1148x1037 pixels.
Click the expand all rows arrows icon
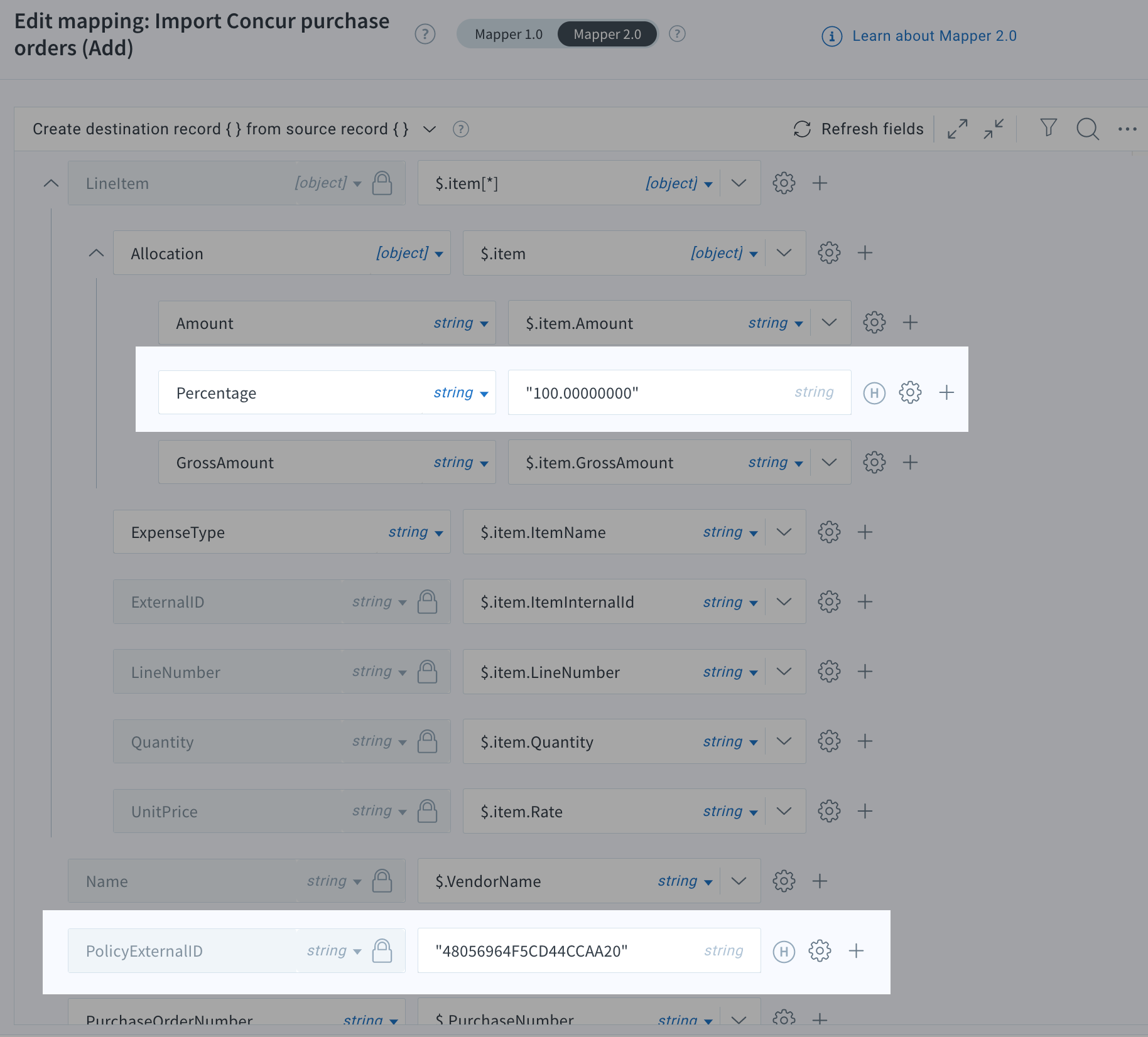958,129
